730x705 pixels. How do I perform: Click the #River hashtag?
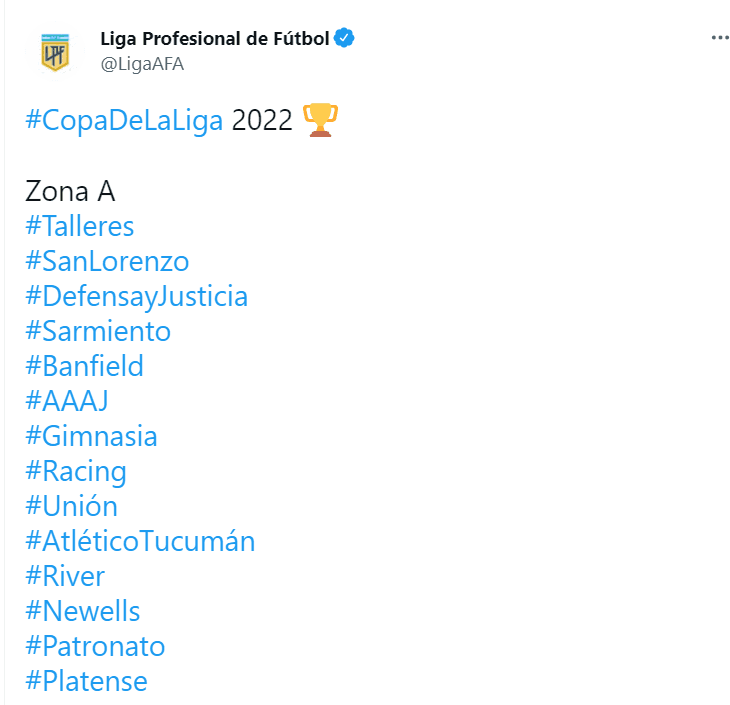(65, 576)
